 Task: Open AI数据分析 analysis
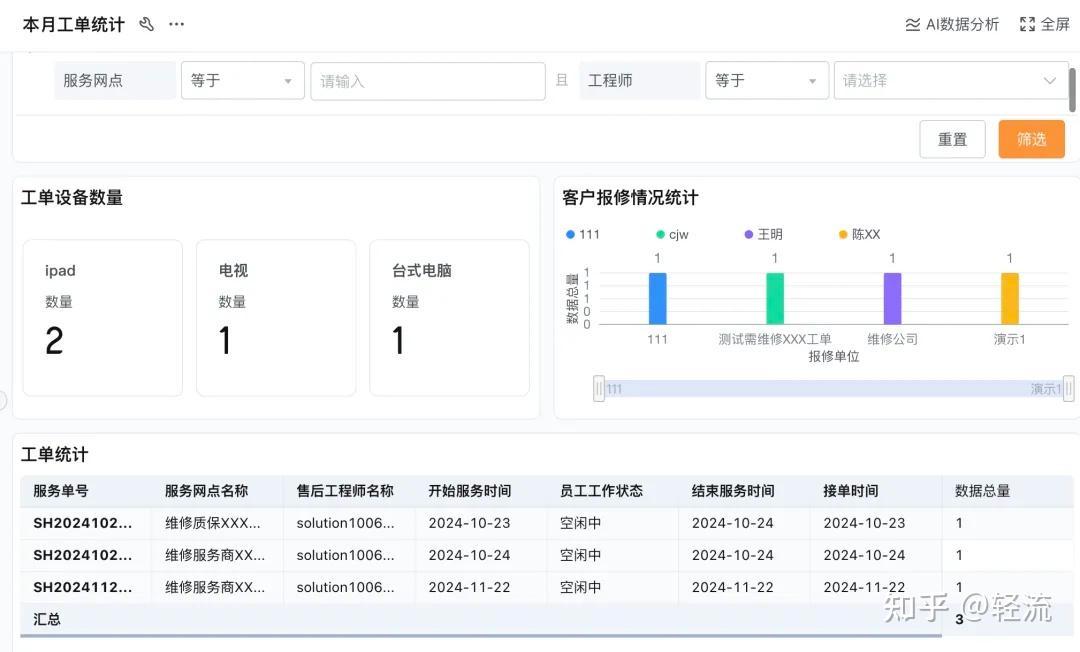pos(952,24)
